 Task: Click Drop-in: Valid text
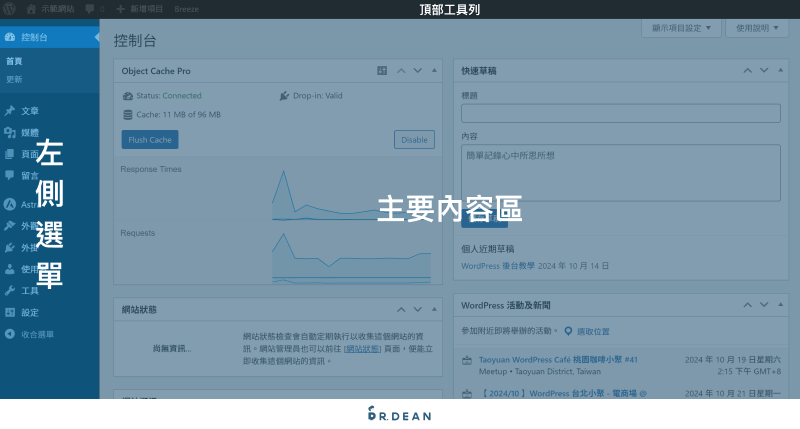click(x=318, y=95)
